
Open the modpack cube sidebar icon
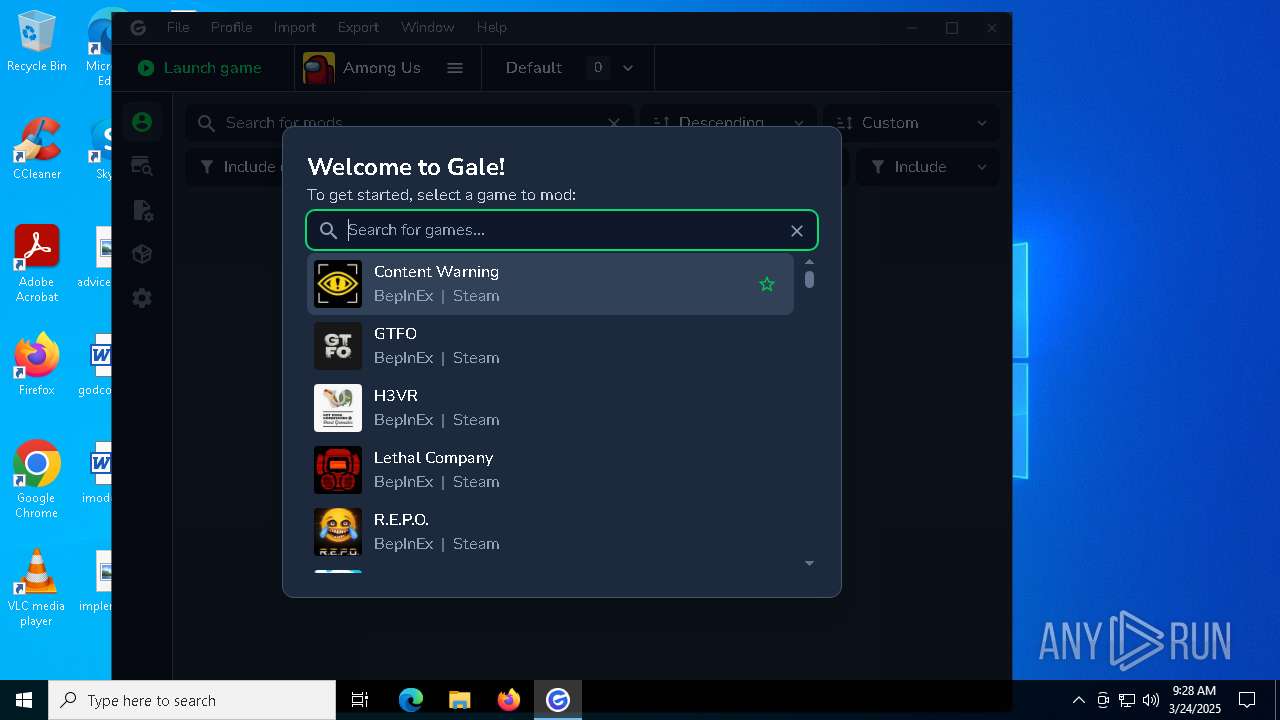click(x=142, y=254)
